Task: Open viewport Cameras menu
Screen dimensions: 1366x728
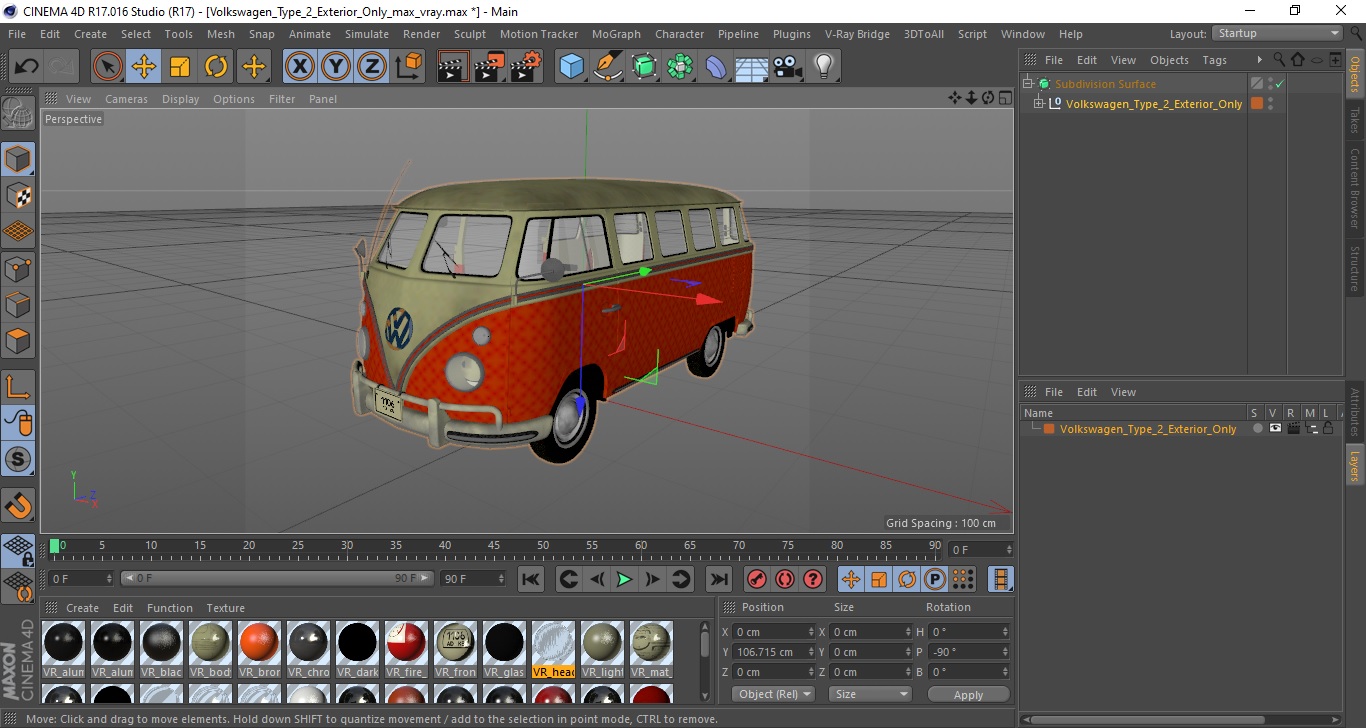Action: tap(126, 99)
